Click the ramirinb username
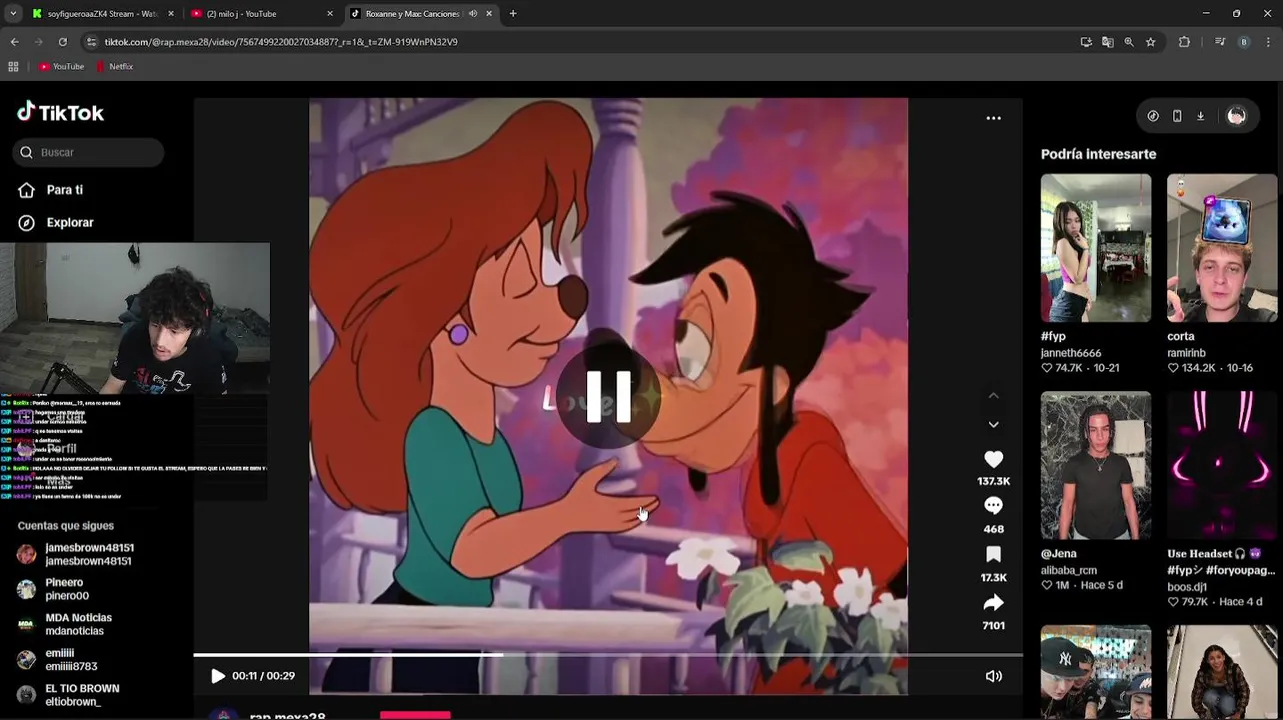 1186,353
